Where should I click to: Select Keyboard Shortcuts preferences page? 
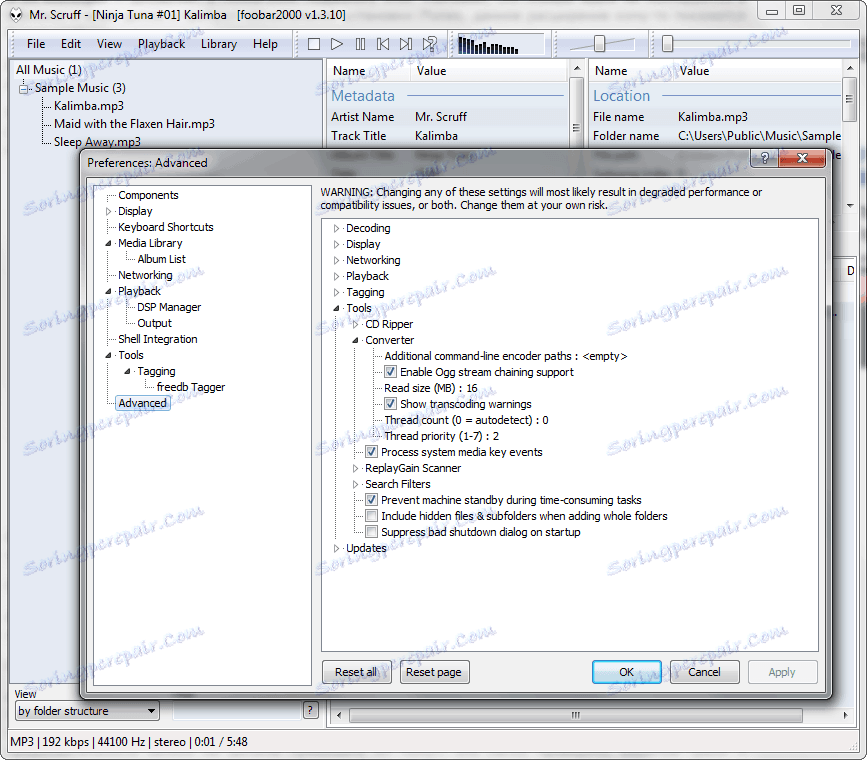click(166, 227)
